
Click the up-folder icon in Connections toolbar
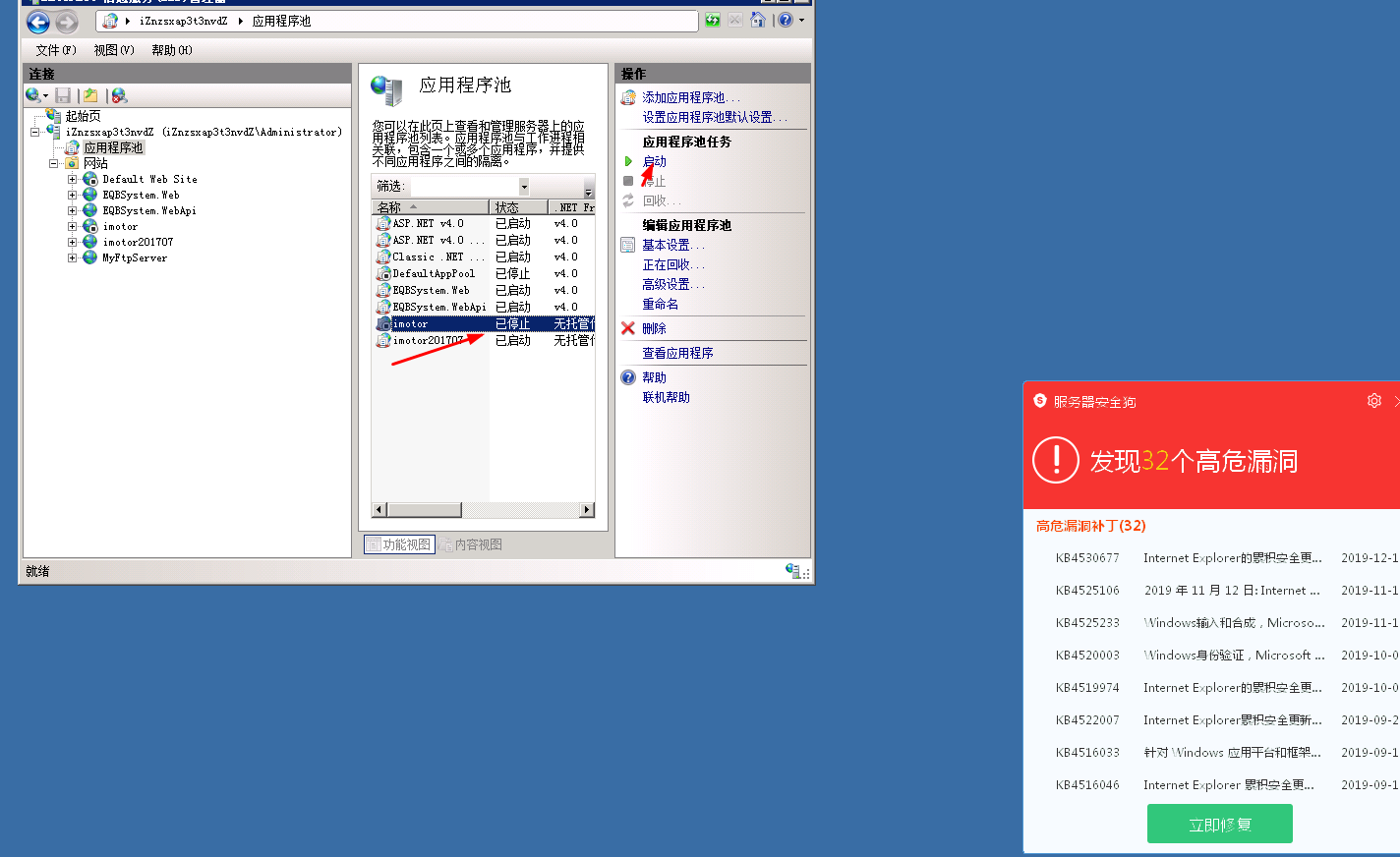[x=90, y=95]
